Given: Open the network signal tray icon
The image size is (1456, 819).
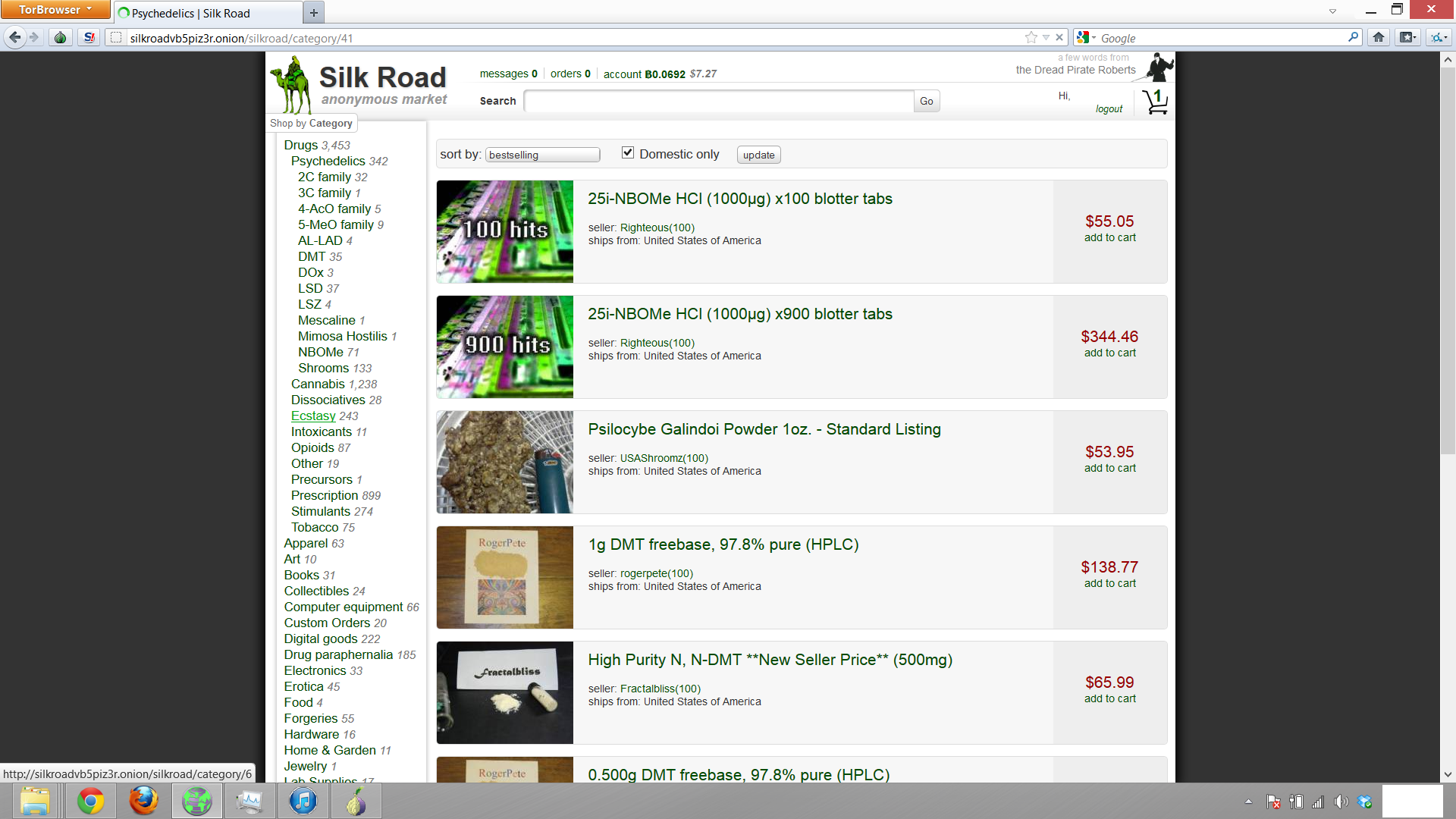Looking at the screenshot, I should point(1318,802).
